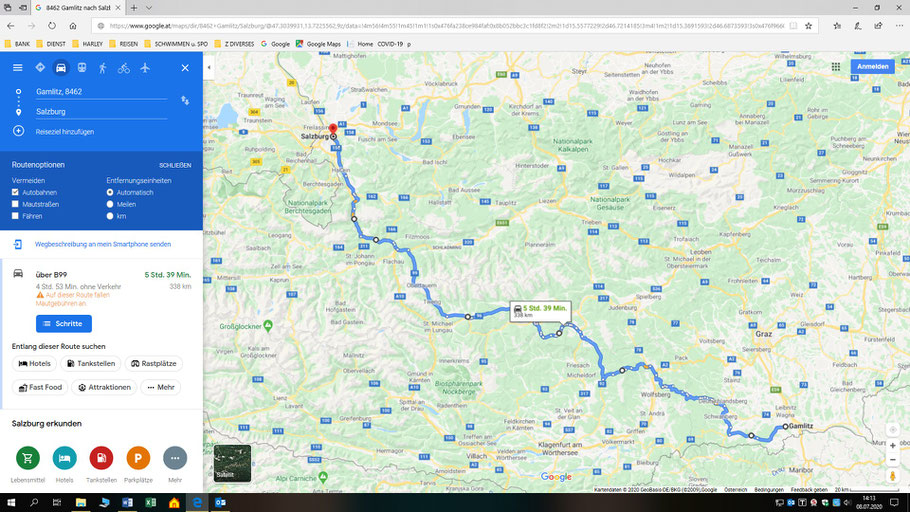Image resolution: width=910 pixels, height=512 pixels.
Task: Expand the Mehr chip under route search
Action: pyautogui.click(x=161, y=387)
